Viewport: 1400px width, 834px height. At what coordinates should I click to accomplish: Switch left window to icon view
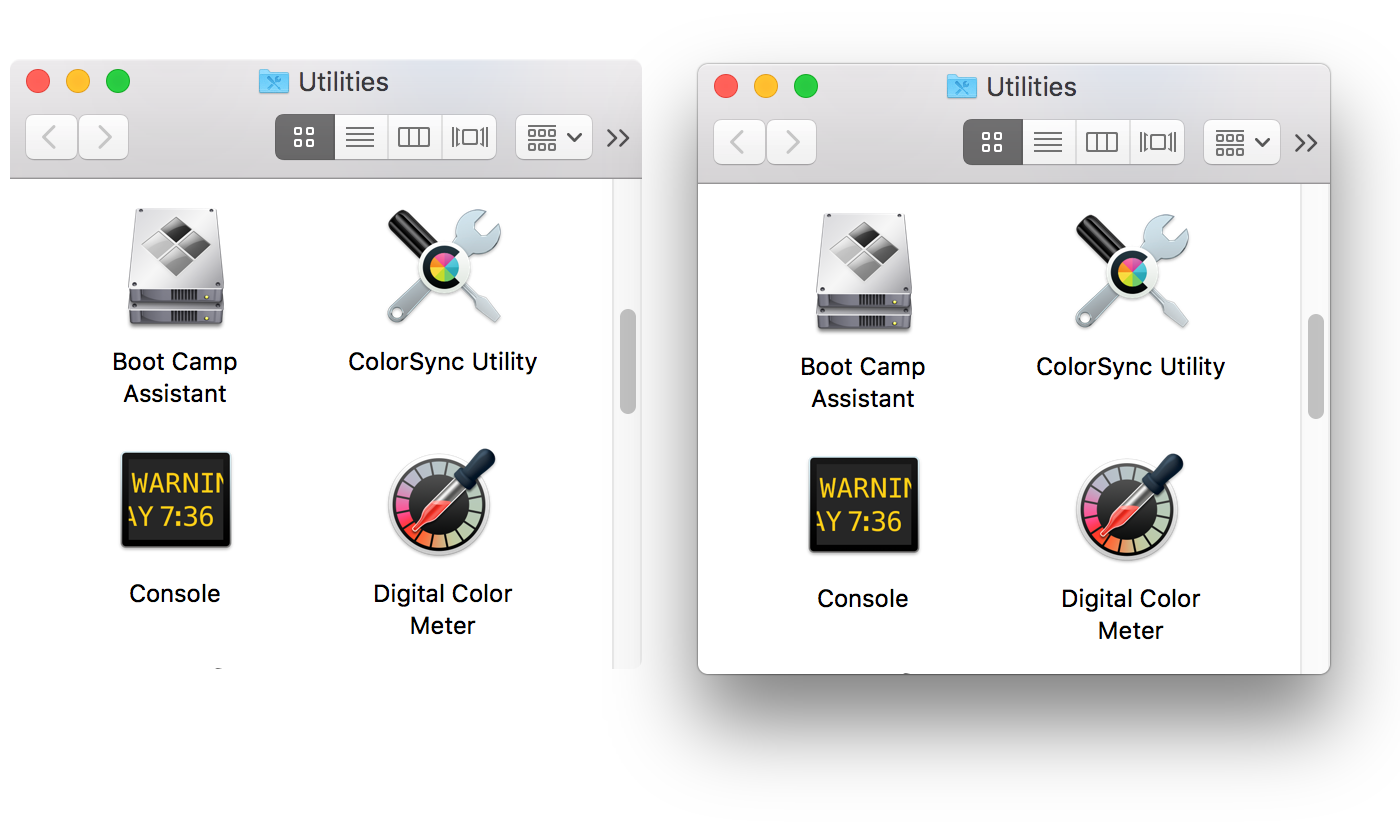(x=304, y=137)
